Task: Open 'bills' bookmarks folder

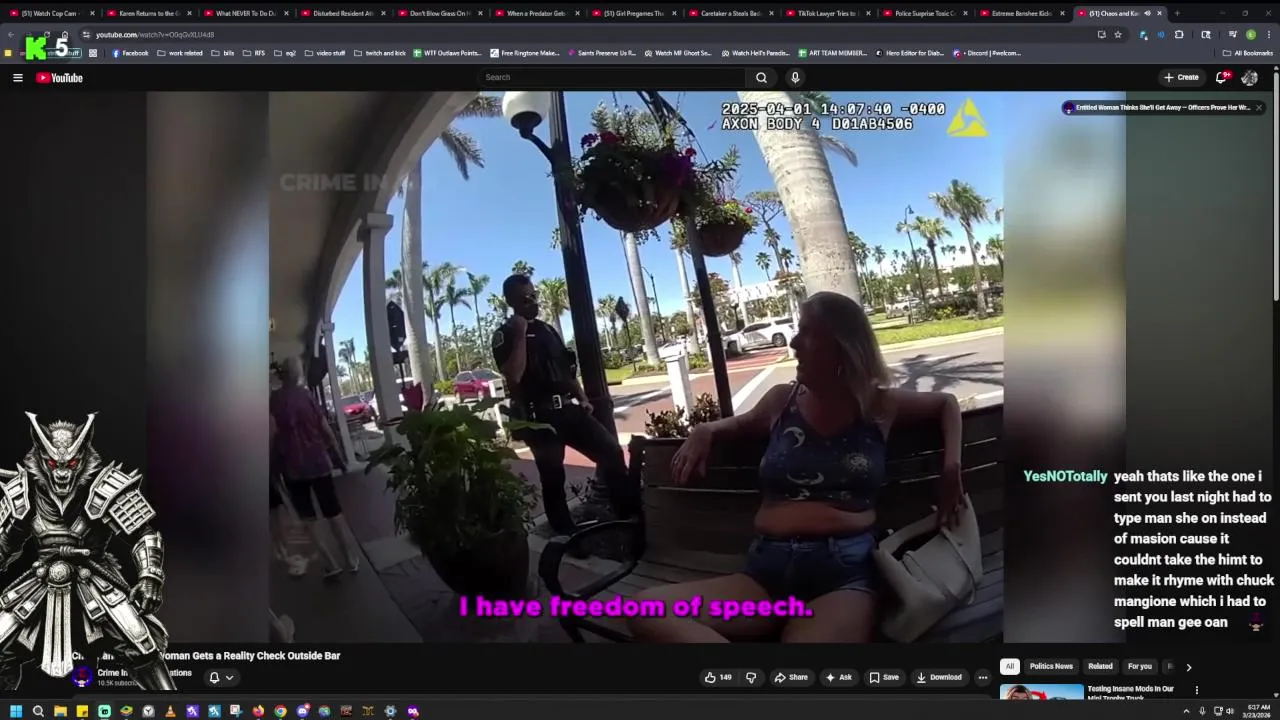Action: click(223, 53)
